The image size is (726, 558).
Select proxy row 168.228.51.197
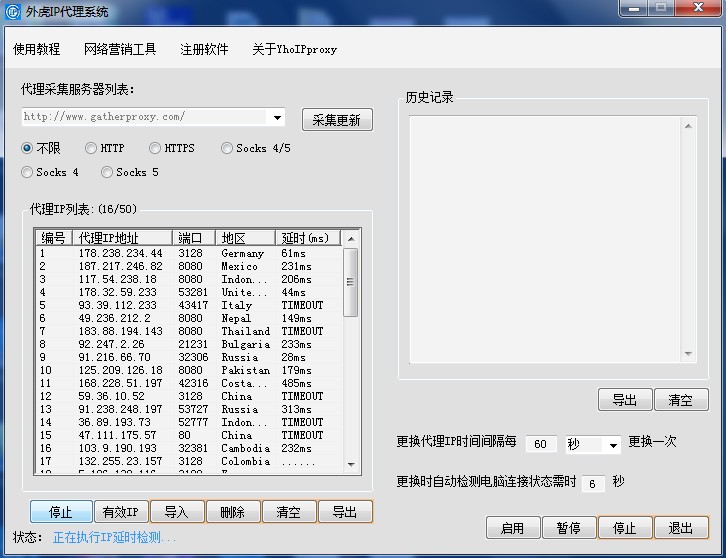189,383
